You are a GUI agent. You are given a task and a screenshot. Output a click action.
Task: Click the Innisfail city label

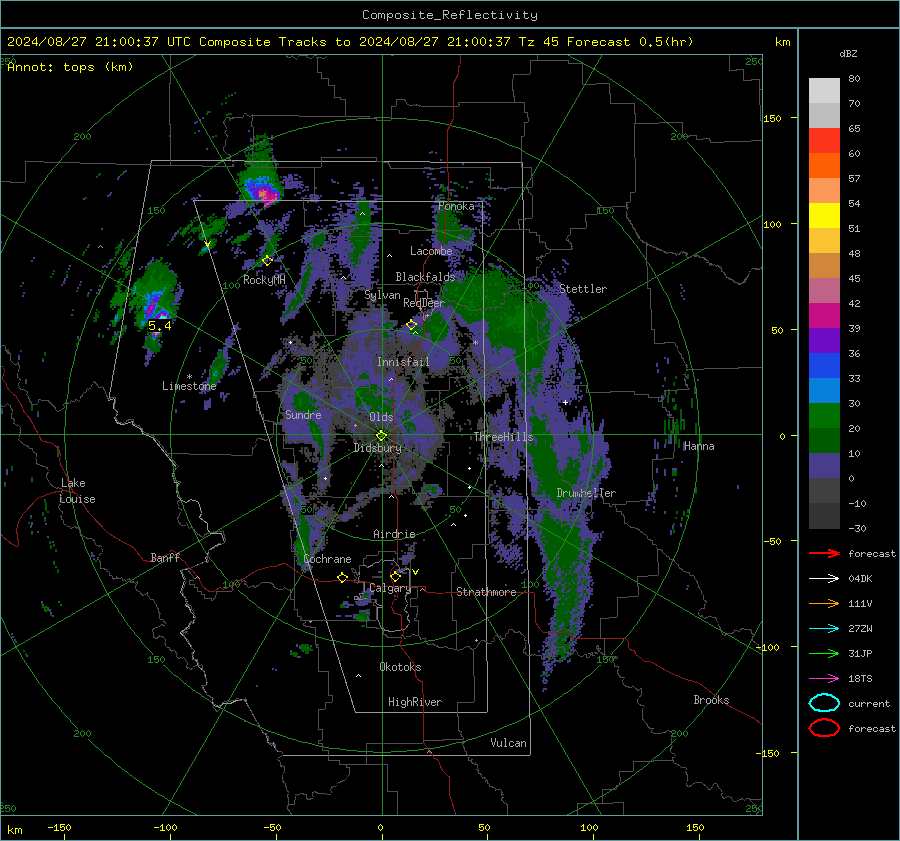pyautogui.click(x=403, y=362)
